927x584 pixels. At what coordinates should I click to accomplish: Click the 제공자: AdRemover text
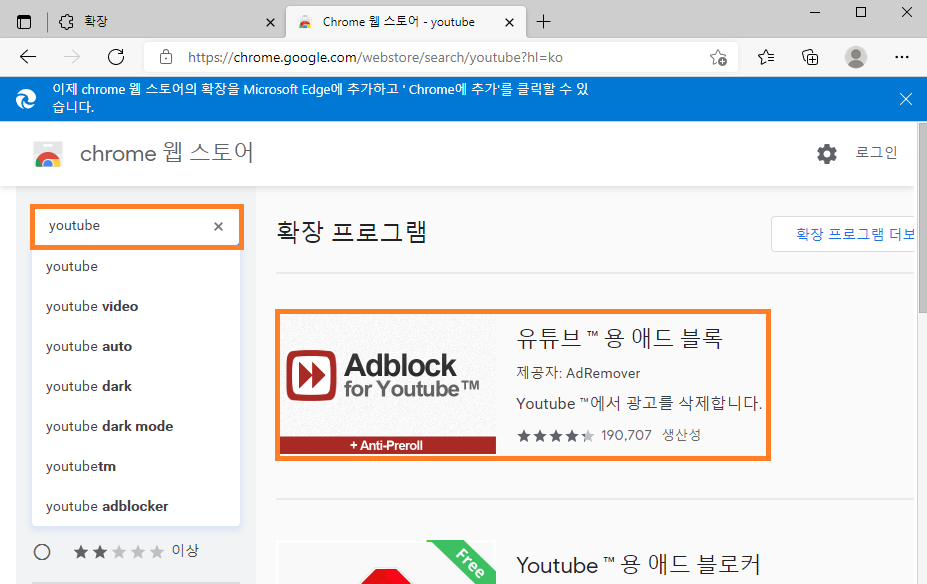point(578,373)
